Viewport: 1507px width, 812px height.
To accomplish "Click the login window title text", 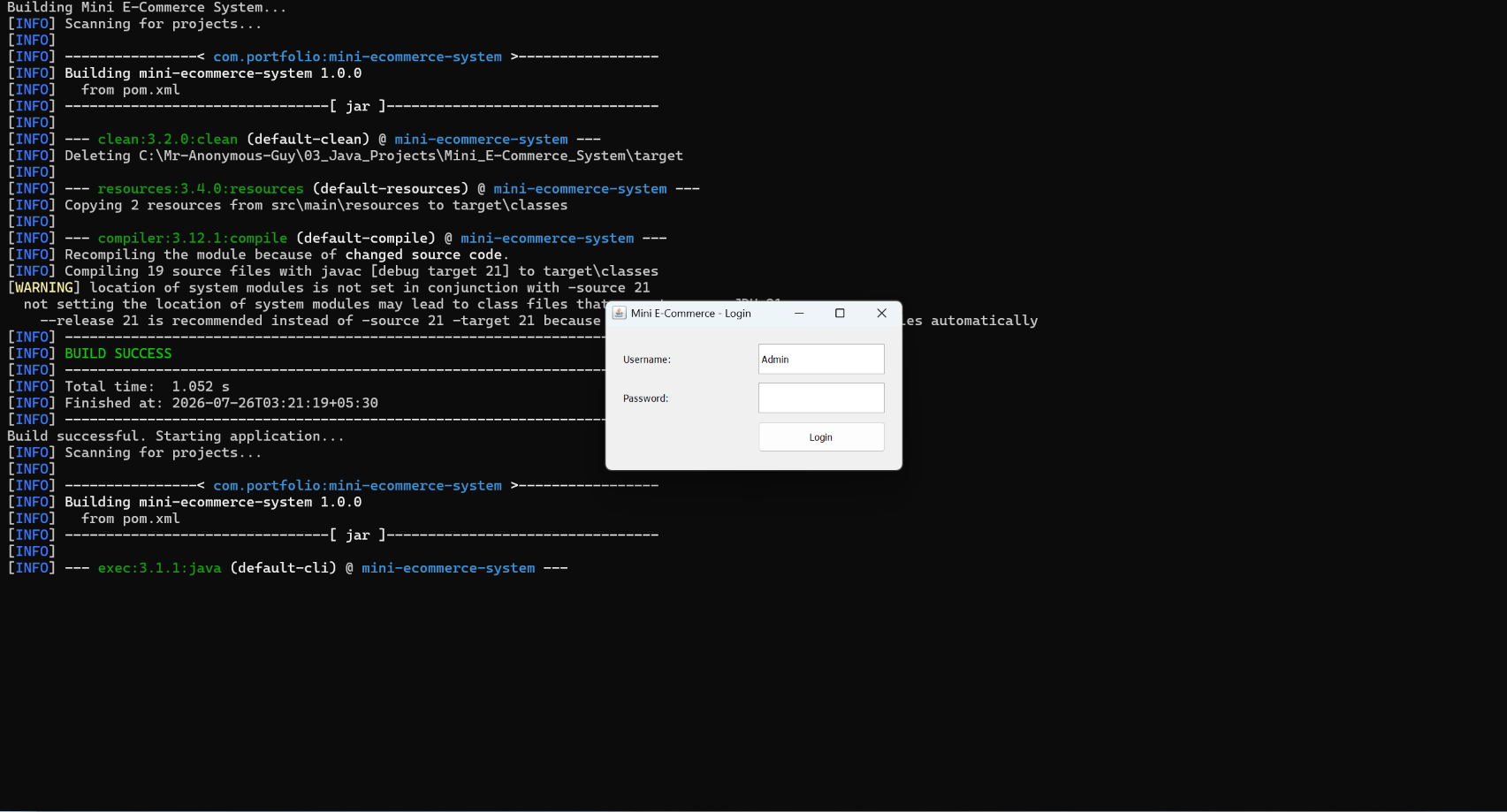I will coord(691,313).
